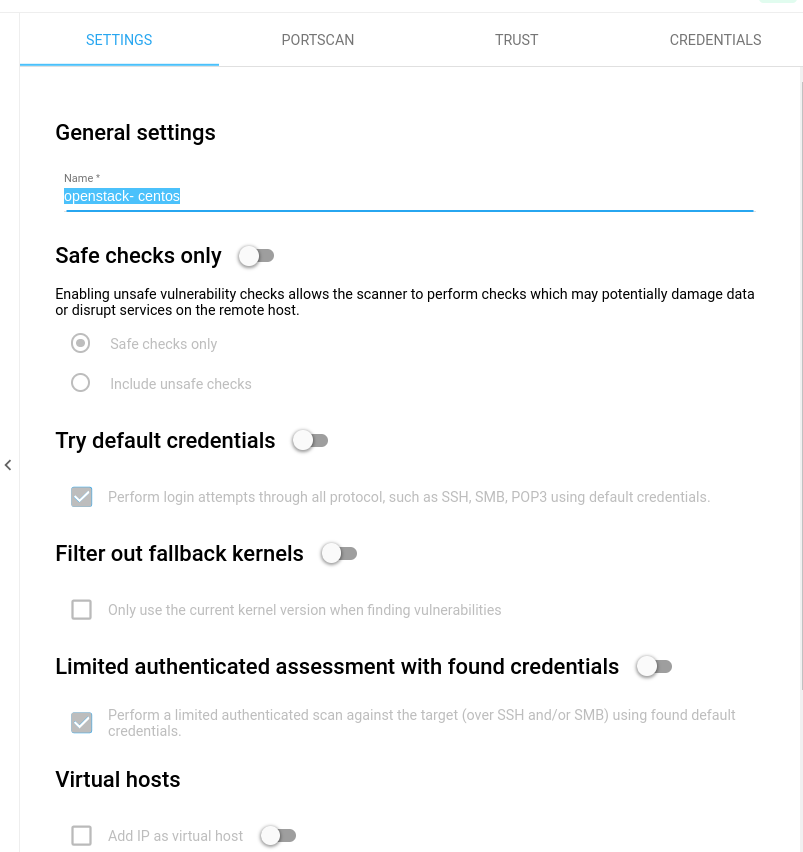The image size is (803, 852).
Task: Switch to the PORTSCAN tab
Action: pyautogui.click(x=318, y=40)
